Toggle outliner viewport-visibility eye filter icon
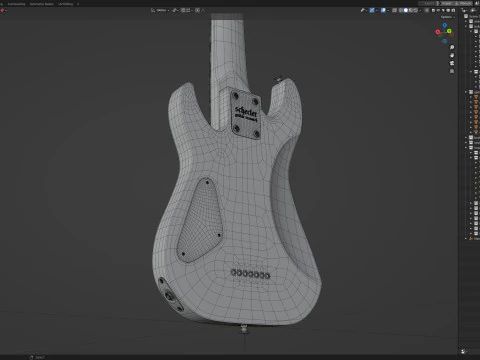This screenshot has height=360, width=480. click(x=438, y=10)
